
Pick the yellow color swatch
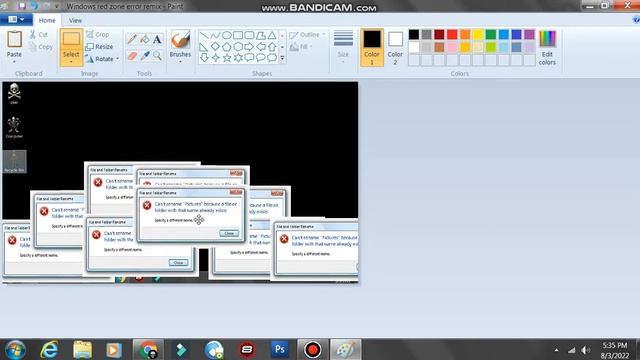(x=478, y=34)
